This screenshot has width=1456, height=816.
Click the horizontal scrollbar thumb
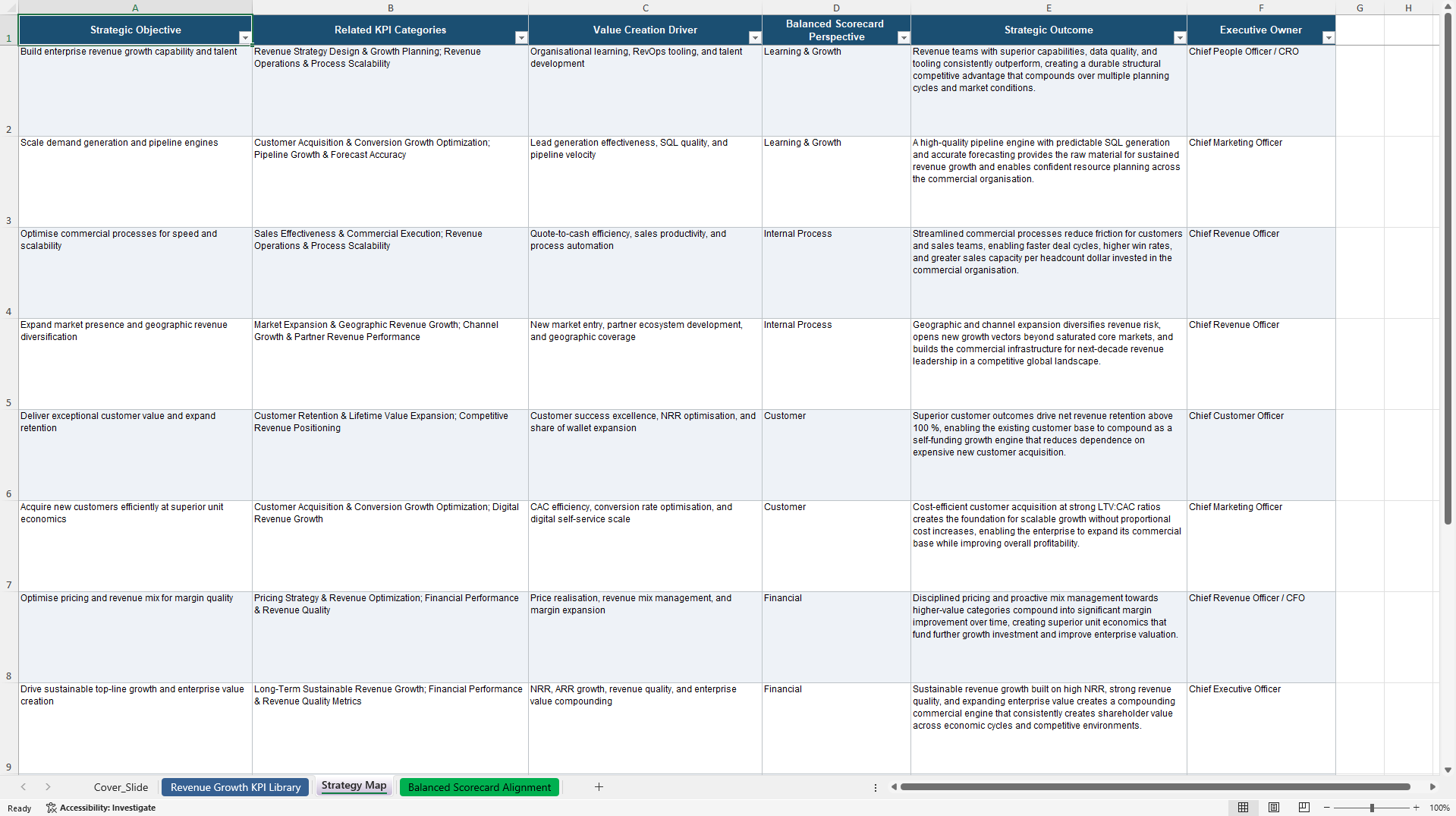coord(1155,787)
